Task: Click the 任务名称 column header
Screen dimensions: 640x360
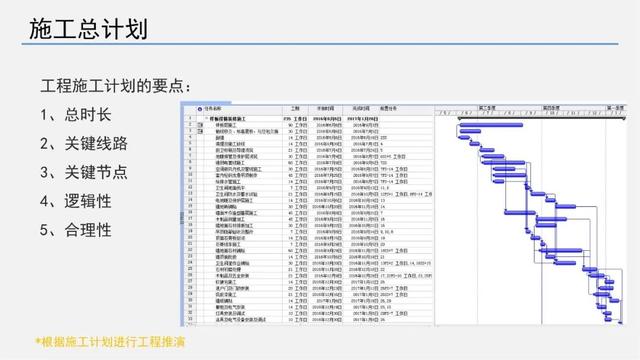Action: 213,109
